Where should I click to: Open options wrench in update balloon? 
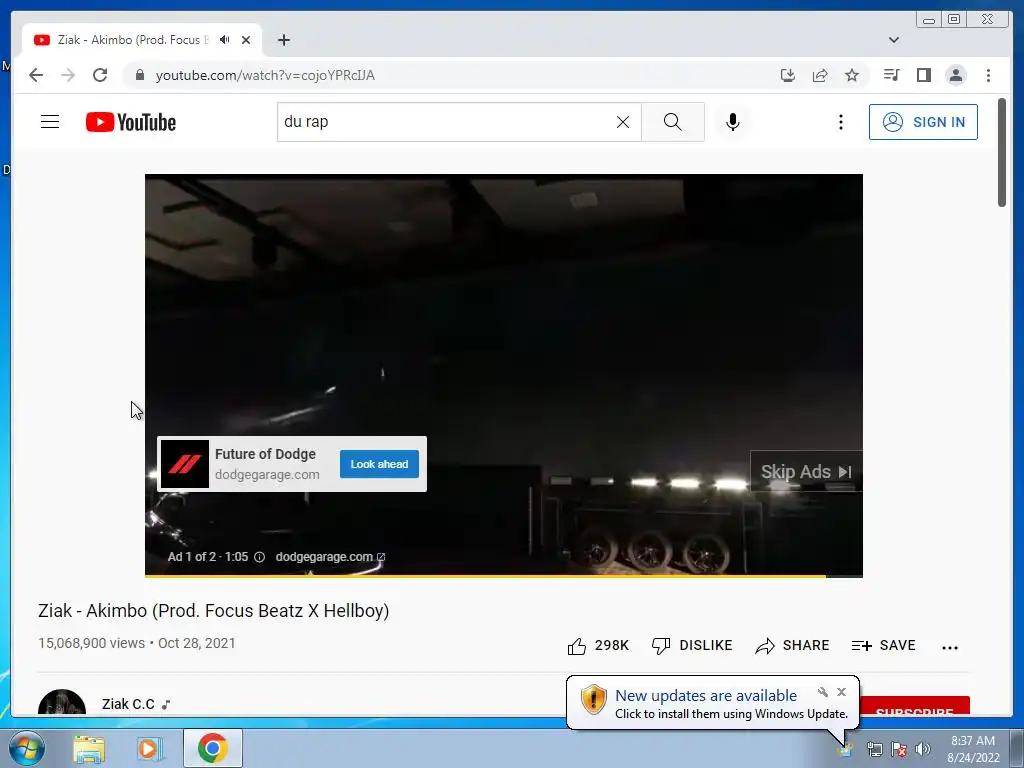click(x=823, y=692)
